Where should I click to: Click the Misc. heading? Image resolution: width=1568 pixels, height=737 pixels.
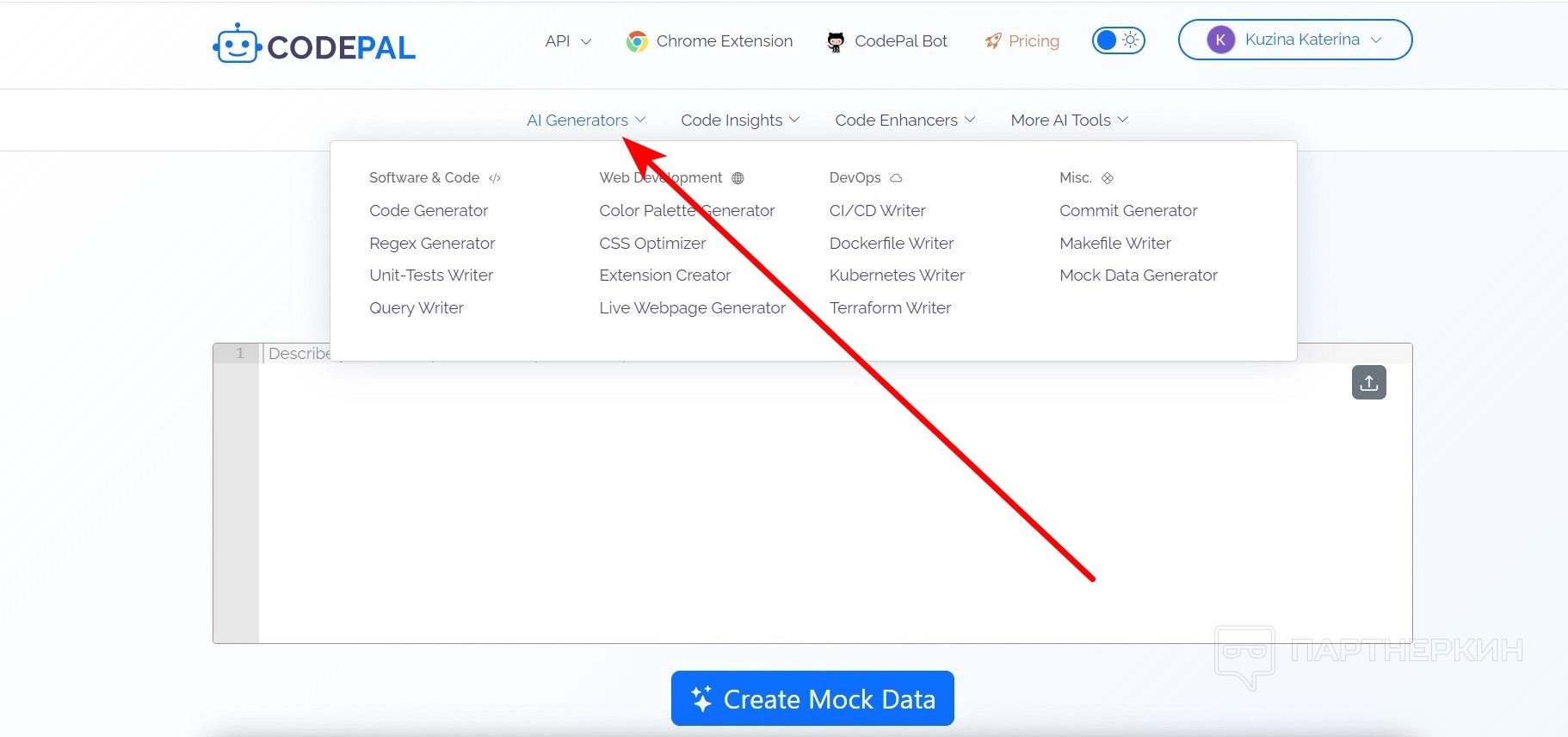[x=1076, y=178]
